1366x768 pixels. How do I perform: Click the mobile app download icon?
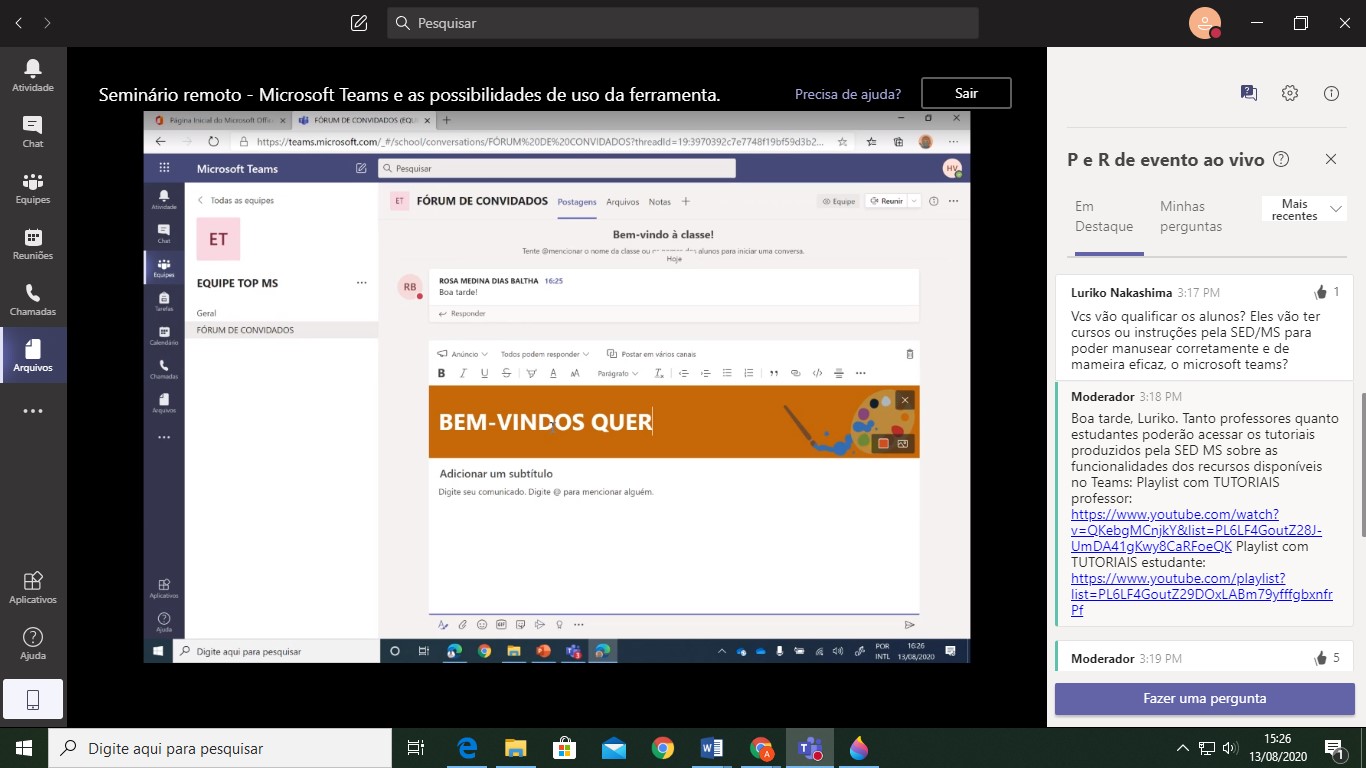[33, 700]
